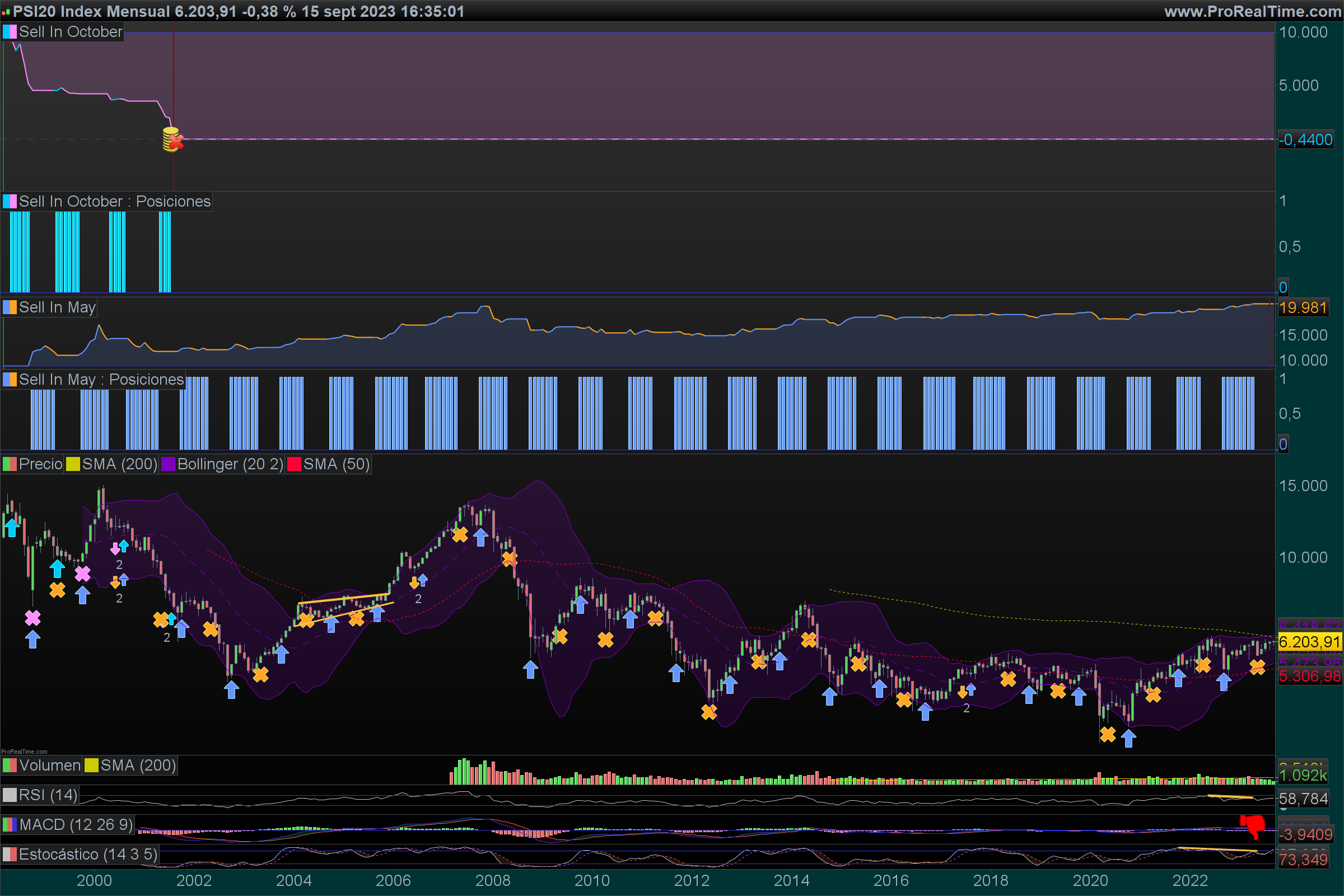1344x896 pixels.
Task: Click the red X beside the coin stack
Action: pyautogui.click(x=176, y=142)
